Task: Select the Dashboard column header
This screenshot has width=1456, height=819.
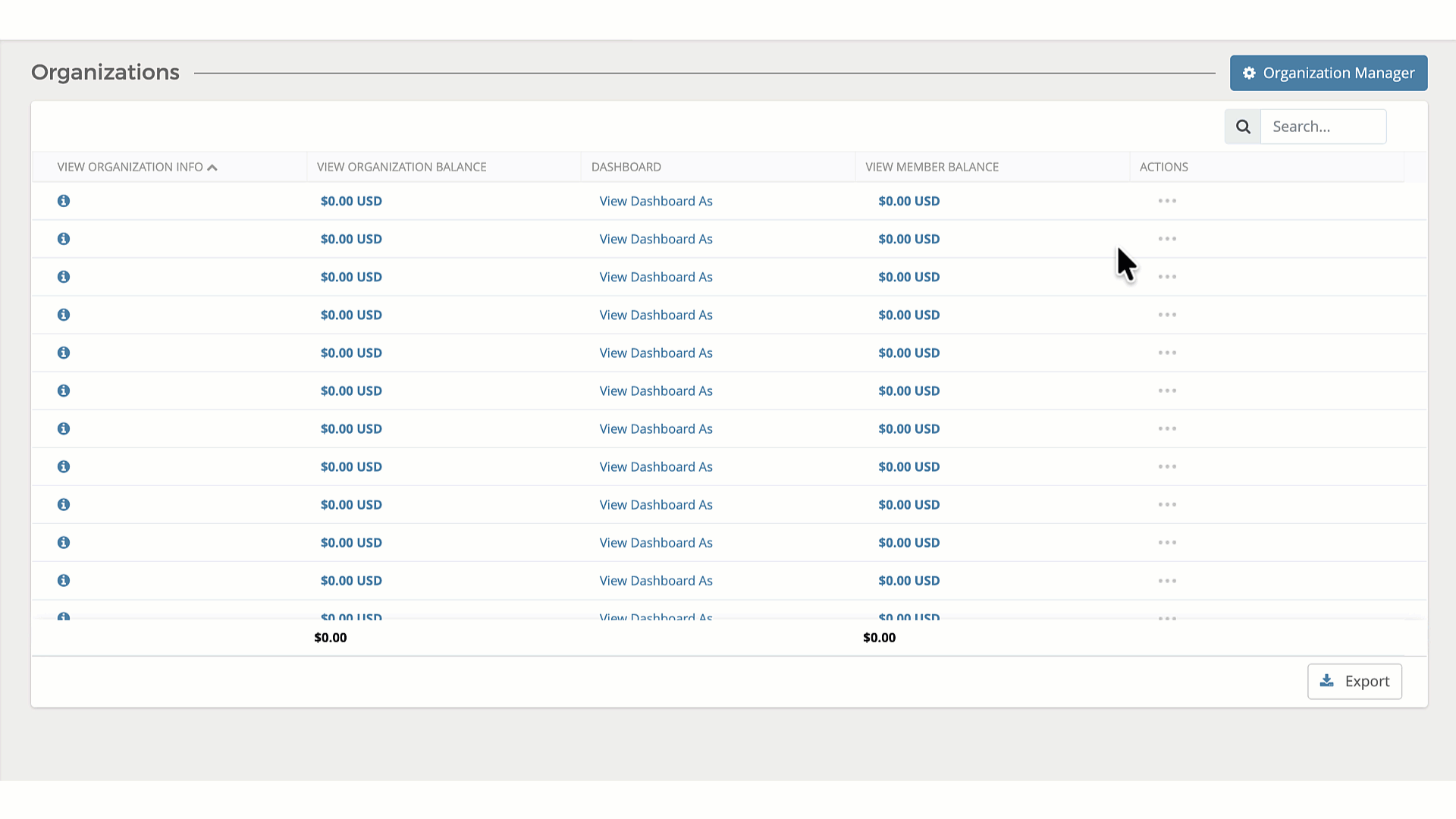Action: pos(626,167)
